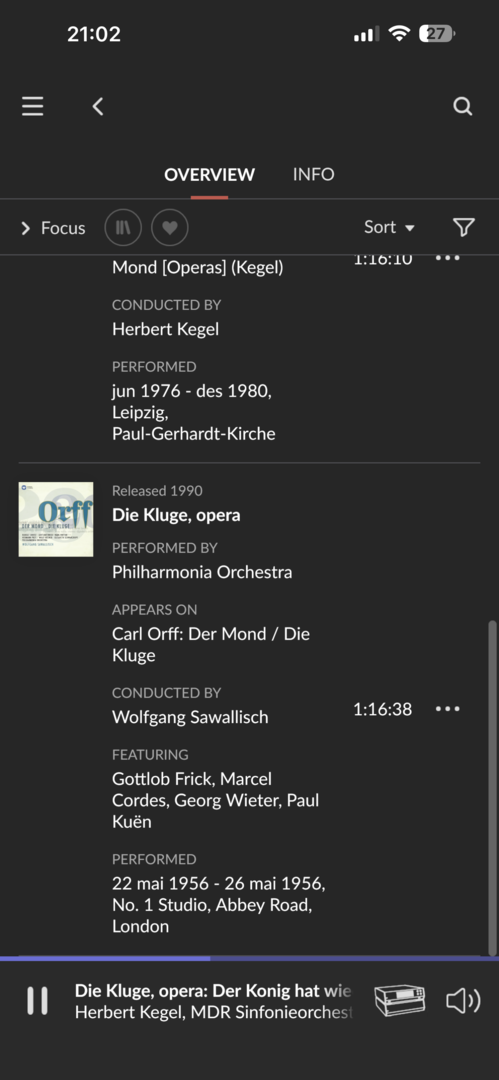Toggle the library-only filter button
Viewport: 499px width, 1080px height.
(123, 227)
